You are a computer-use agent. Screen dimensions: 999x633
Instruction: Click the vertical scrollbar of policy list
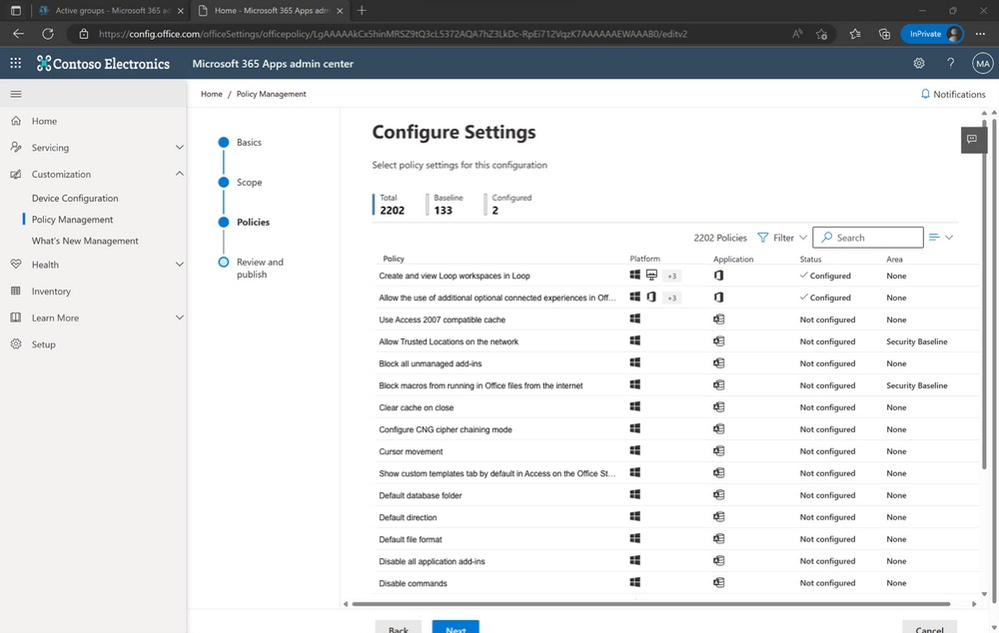984,293
